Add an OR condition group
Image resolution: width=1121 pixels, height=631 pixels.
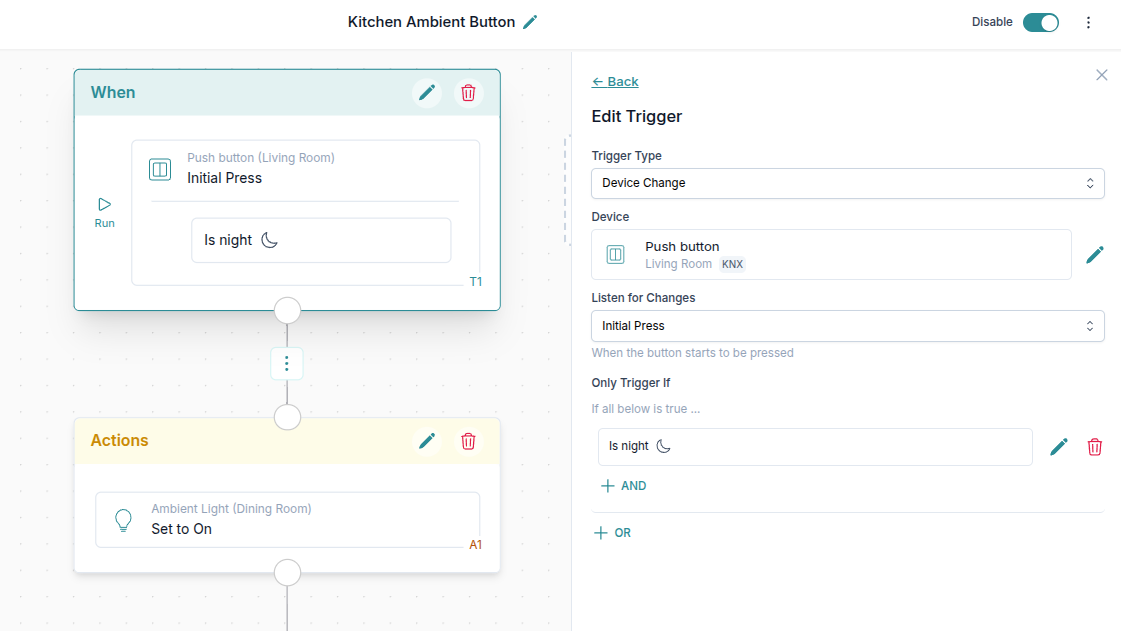pos(613,533)
